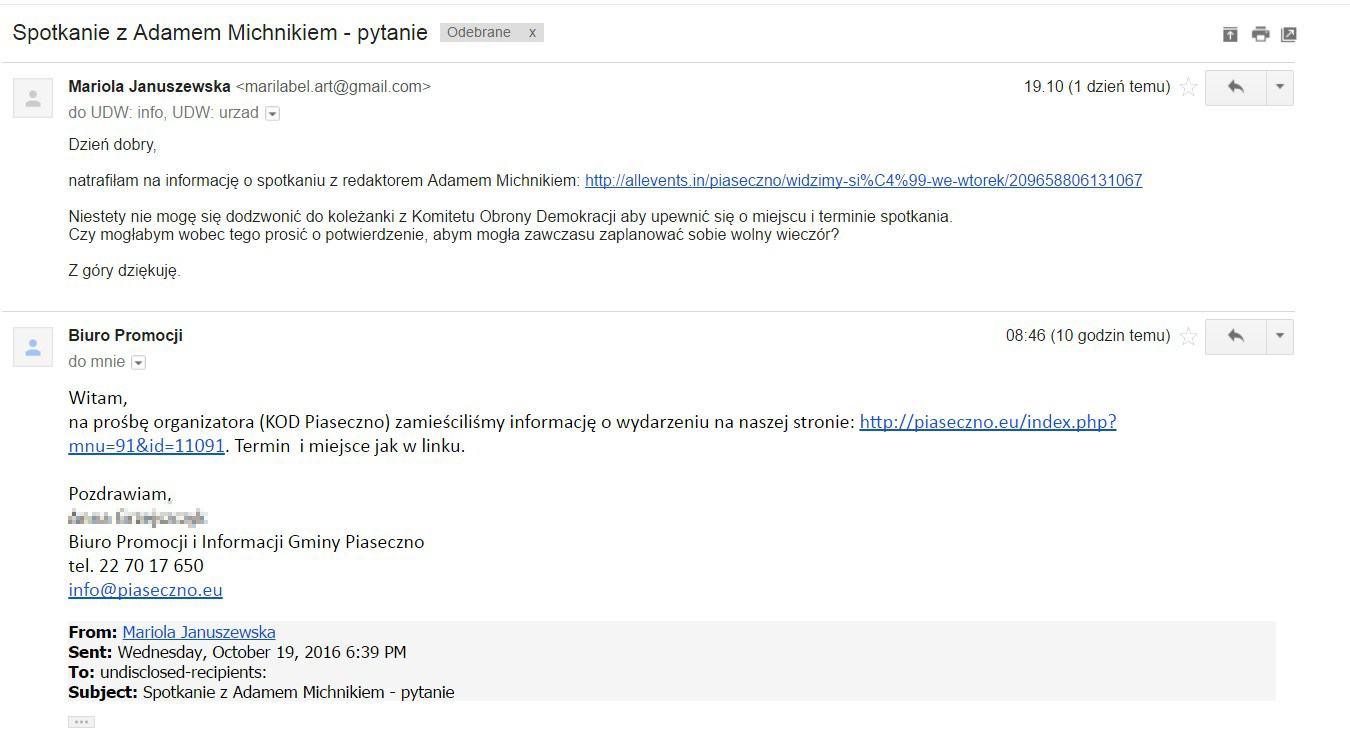1350x736 pixels.
Task: Star the message from Mariola Januszewska
Action: click(1189, 87)
